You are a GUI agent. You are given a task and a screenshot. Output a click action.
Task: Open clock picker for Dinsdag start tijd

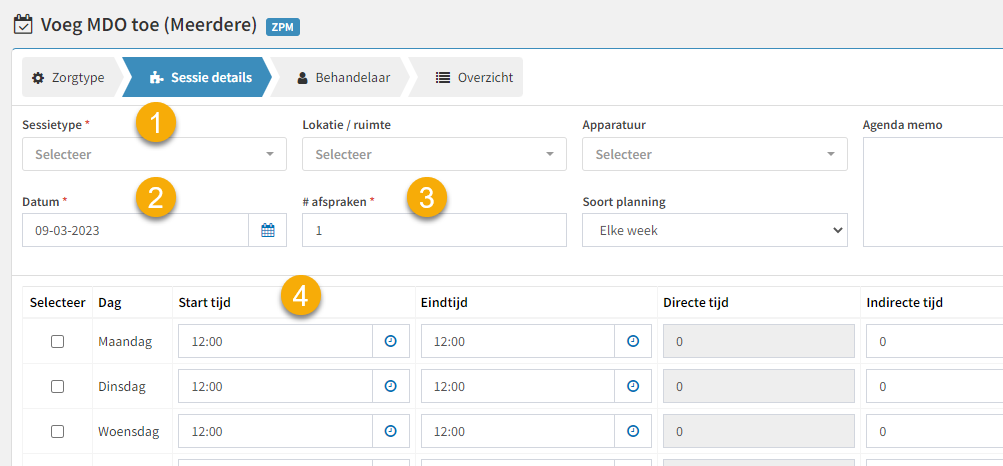(391, 386)
